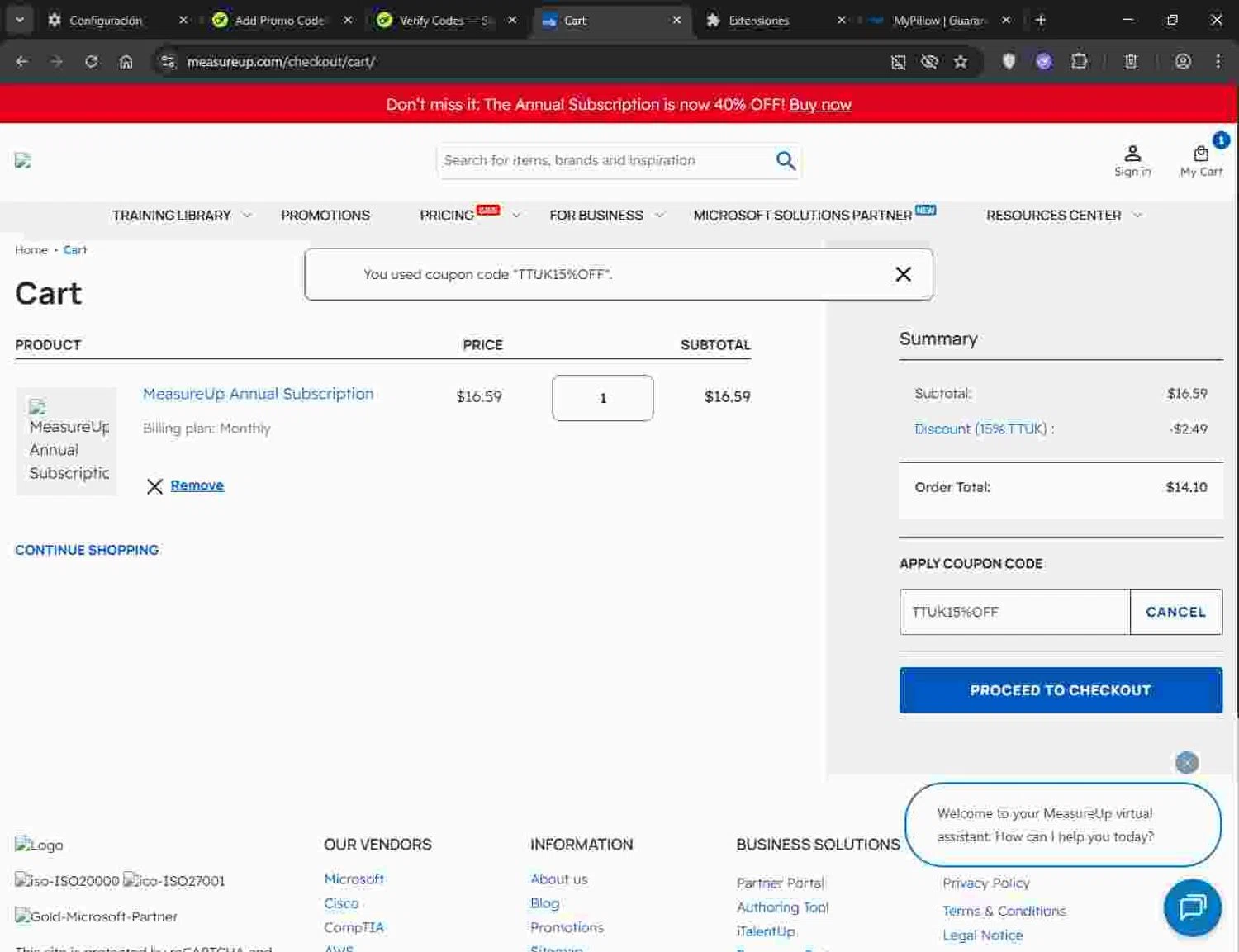Open Sign In account icon
Image resolution: width=1239 pixels, height=952 pixels.
pyautogui.click(x=1132, y=161)
